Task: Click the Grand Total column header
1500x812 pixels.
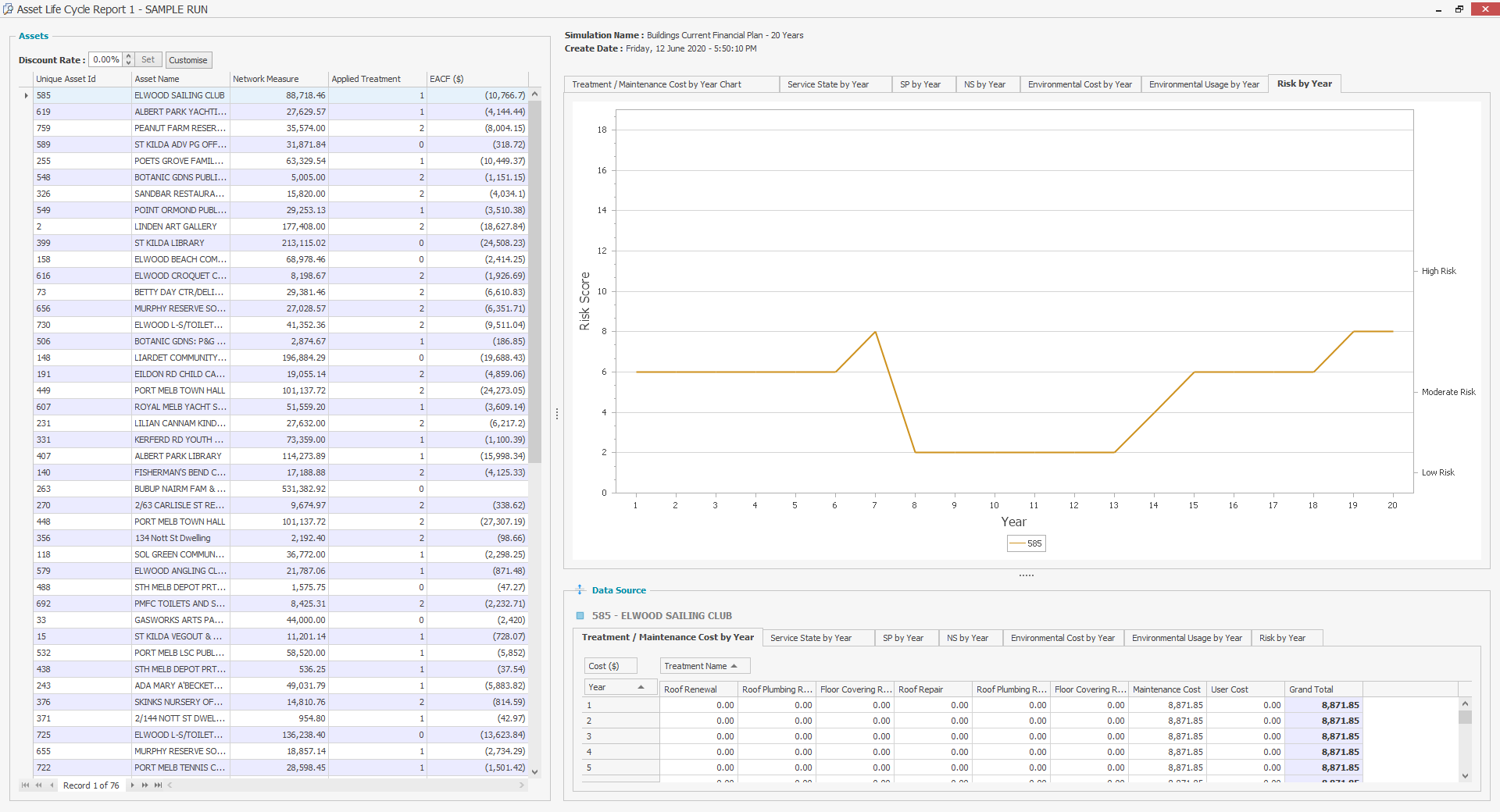Action: [1323, 689]
